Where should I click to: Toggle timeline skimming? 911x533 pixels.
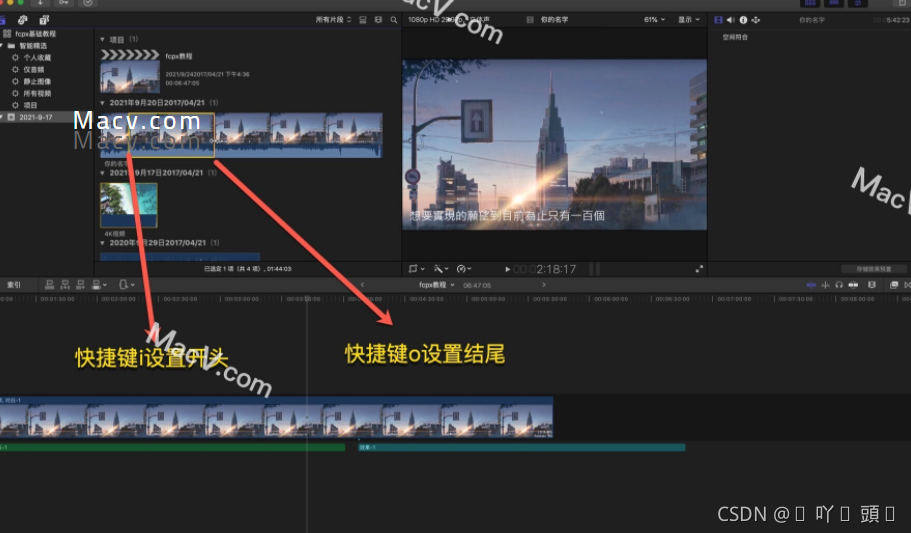tap(810, 285)
